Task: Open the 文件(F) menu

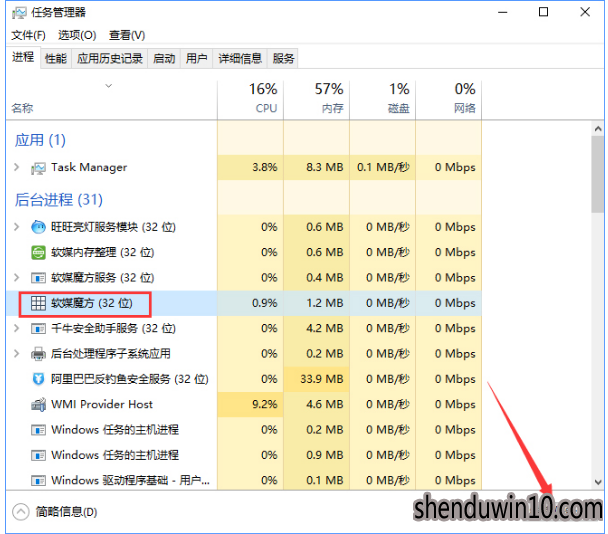Action: tap(28, 35)
